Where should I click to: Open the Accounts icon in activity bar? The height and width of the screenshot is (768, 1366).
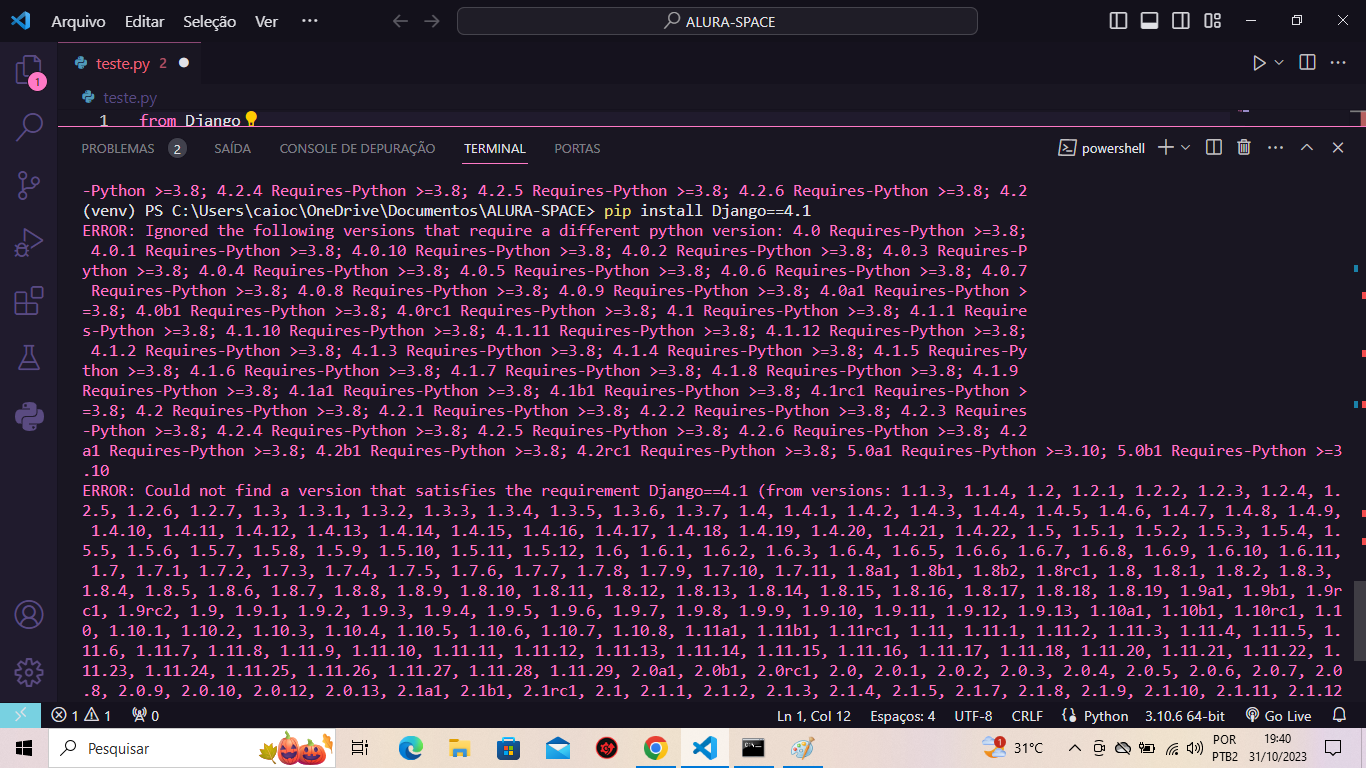coord(29,614)
